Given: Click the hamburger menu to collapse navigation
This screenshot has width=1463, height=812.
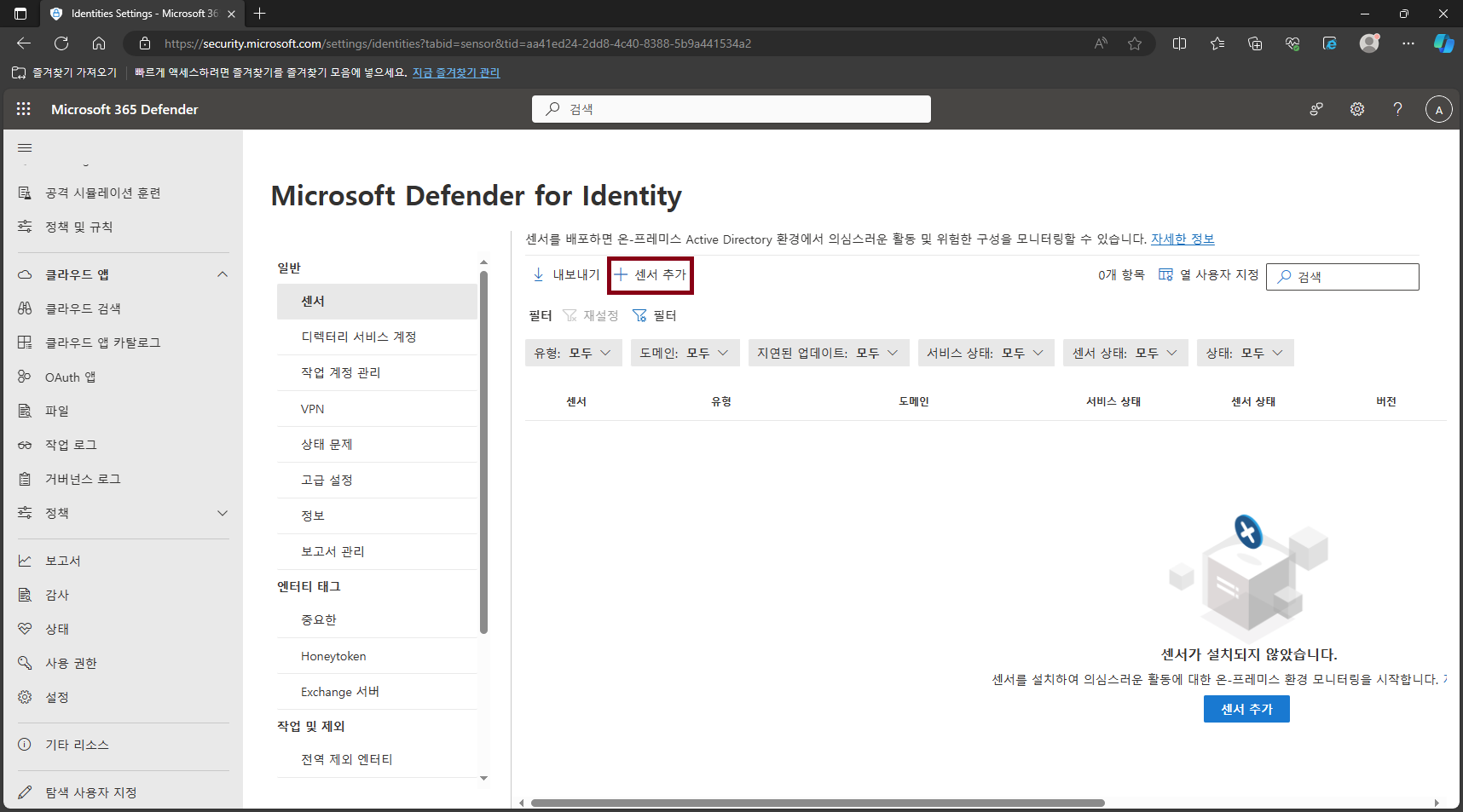Looking at the screenshot, I should coord(25,148).
